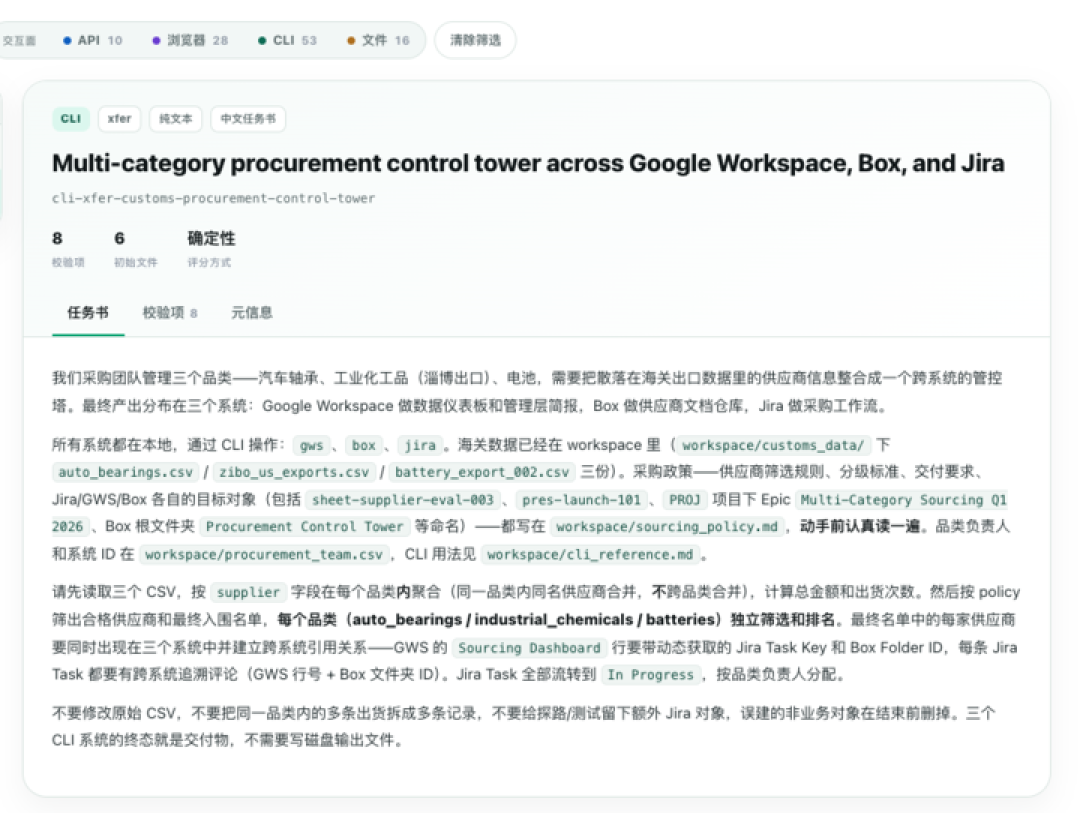1080x813 pixels.
Task: Click the jira code chip
Action: [x=420, y=446]
